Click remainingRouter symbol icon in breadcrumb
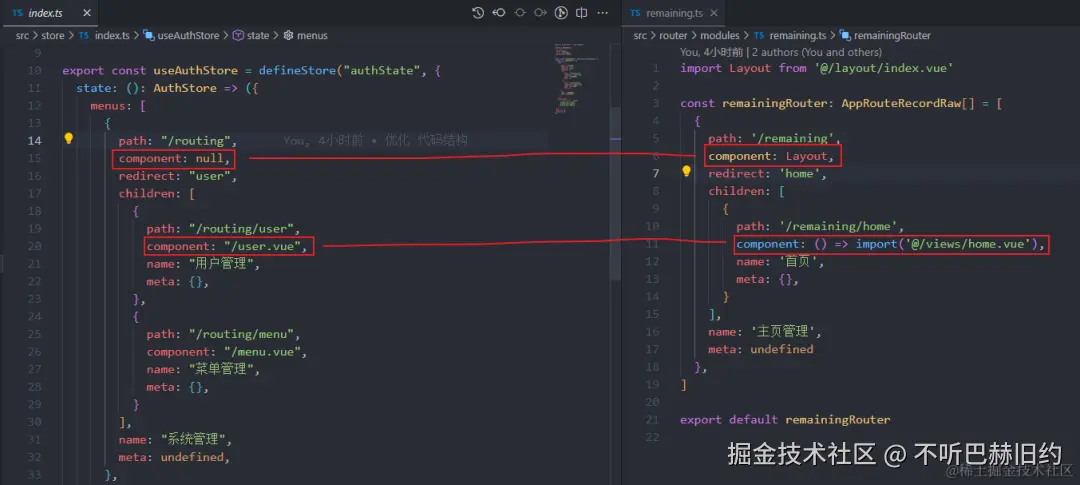 pos(845,35)
